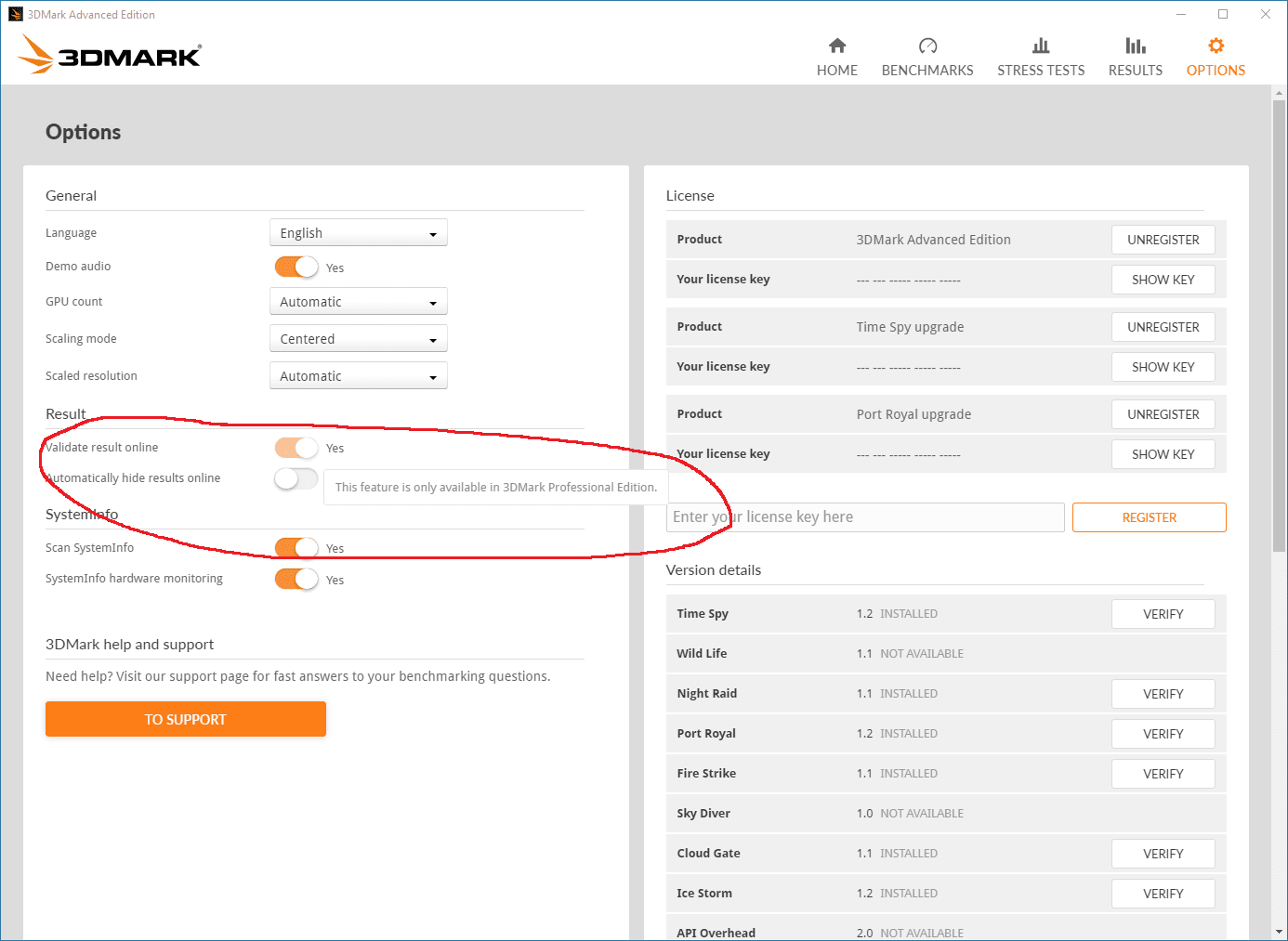Image resolution: width=1288 pixels, height=941 pixels.
Task: Show key for 3DMark Advanced Edition
Action: [x=1163, y=280]
